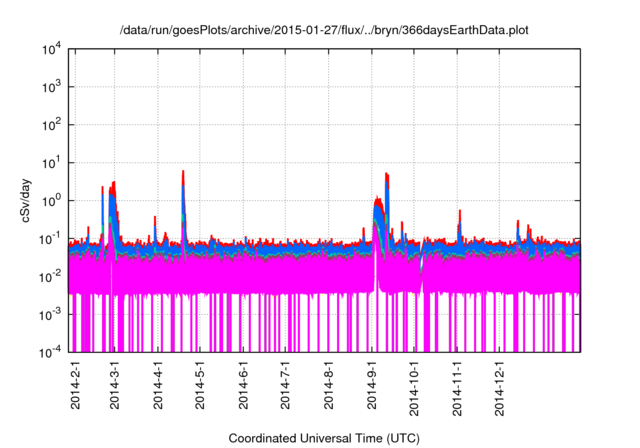Click the 10^0 y-axis tick label

tap(50, 200)
